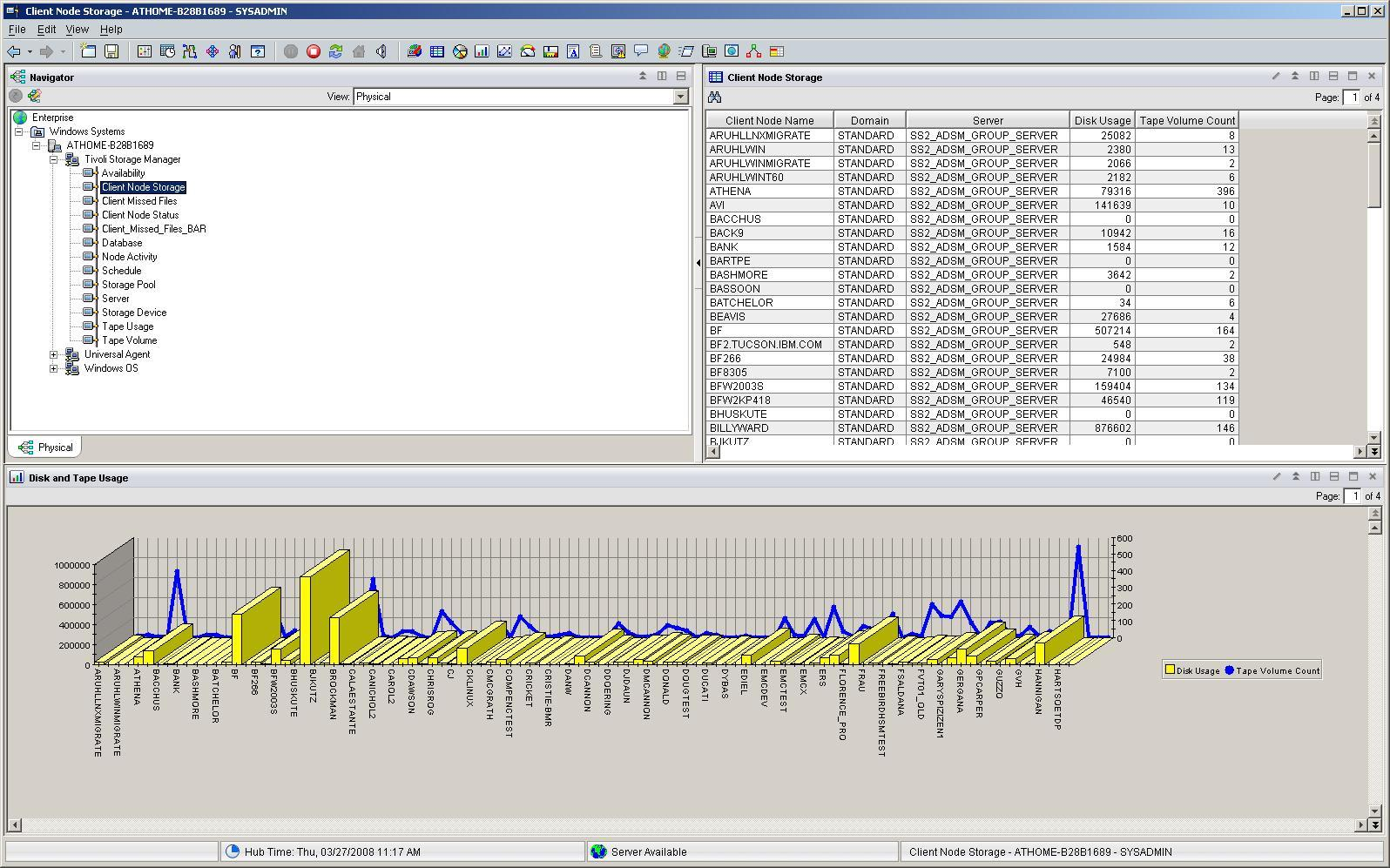Image resolution: width=1390 pixels, height=868 pixels.
Task: Expand the Windows OS tree node
Action: (x=54, y=368)
